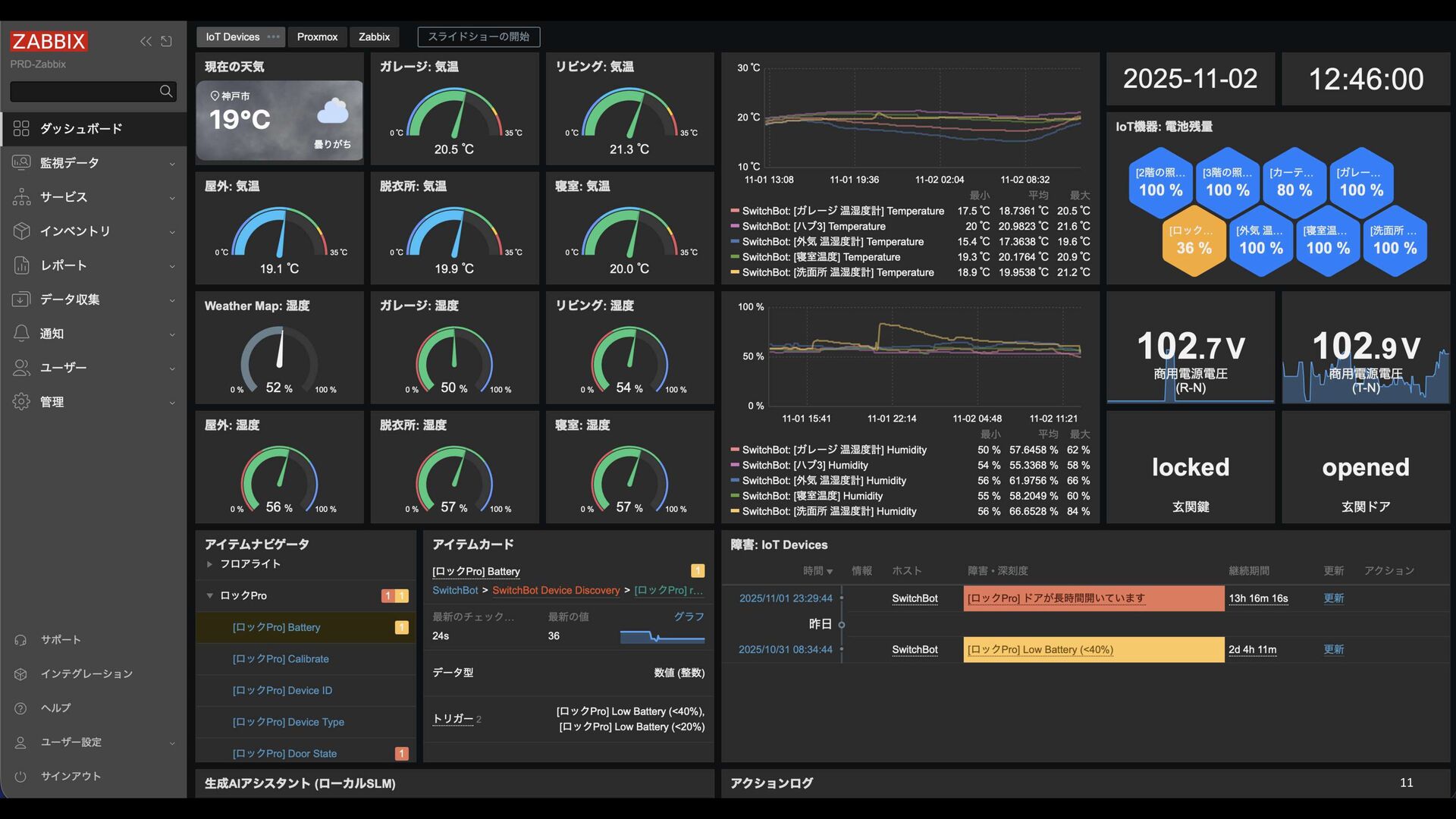Click the インベントリ cube icon
This screenshot has width=1456, height=819.
tap(21, 231)
